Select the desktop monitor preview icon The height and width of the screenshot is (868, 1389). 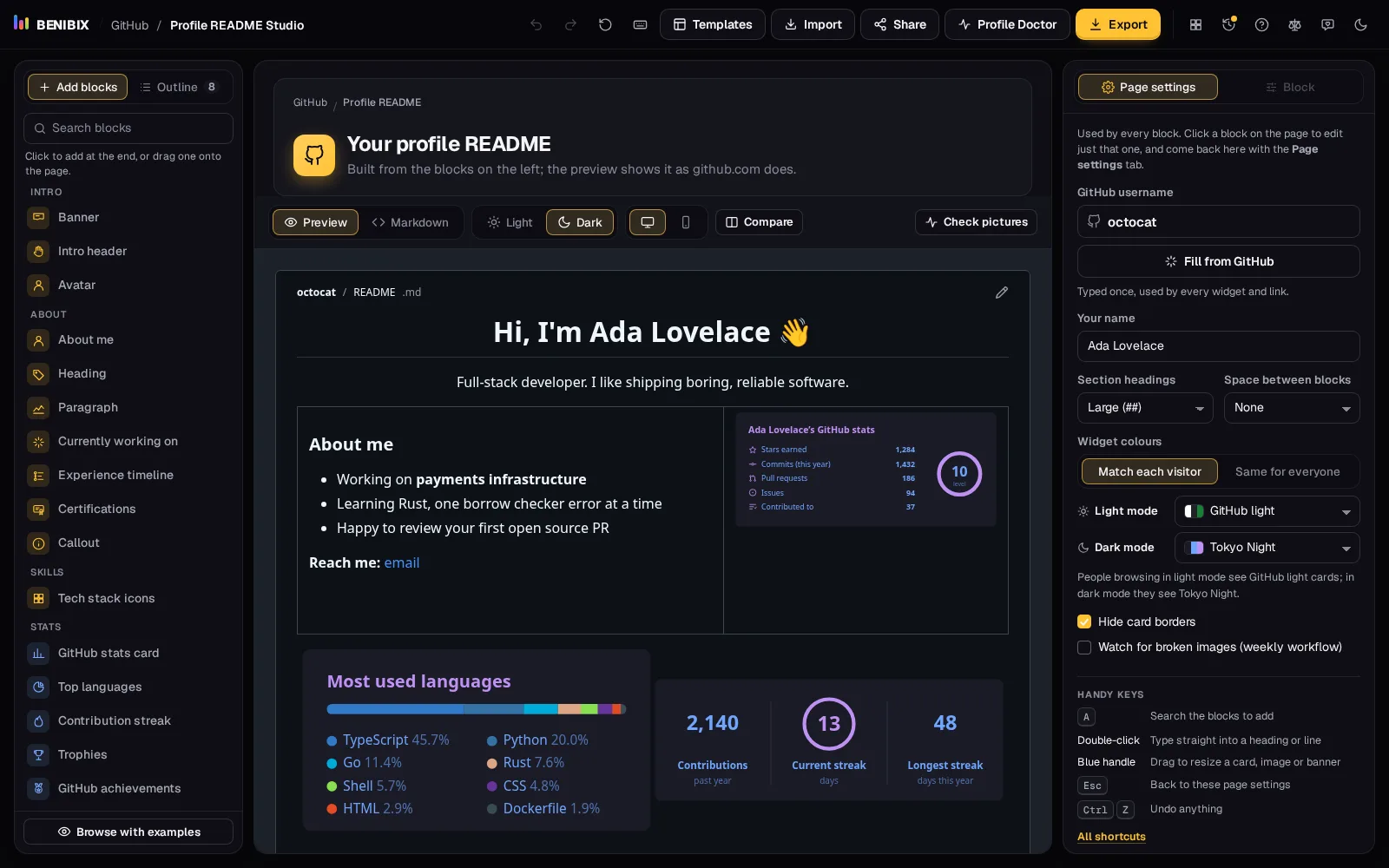(x=648, y=222)
